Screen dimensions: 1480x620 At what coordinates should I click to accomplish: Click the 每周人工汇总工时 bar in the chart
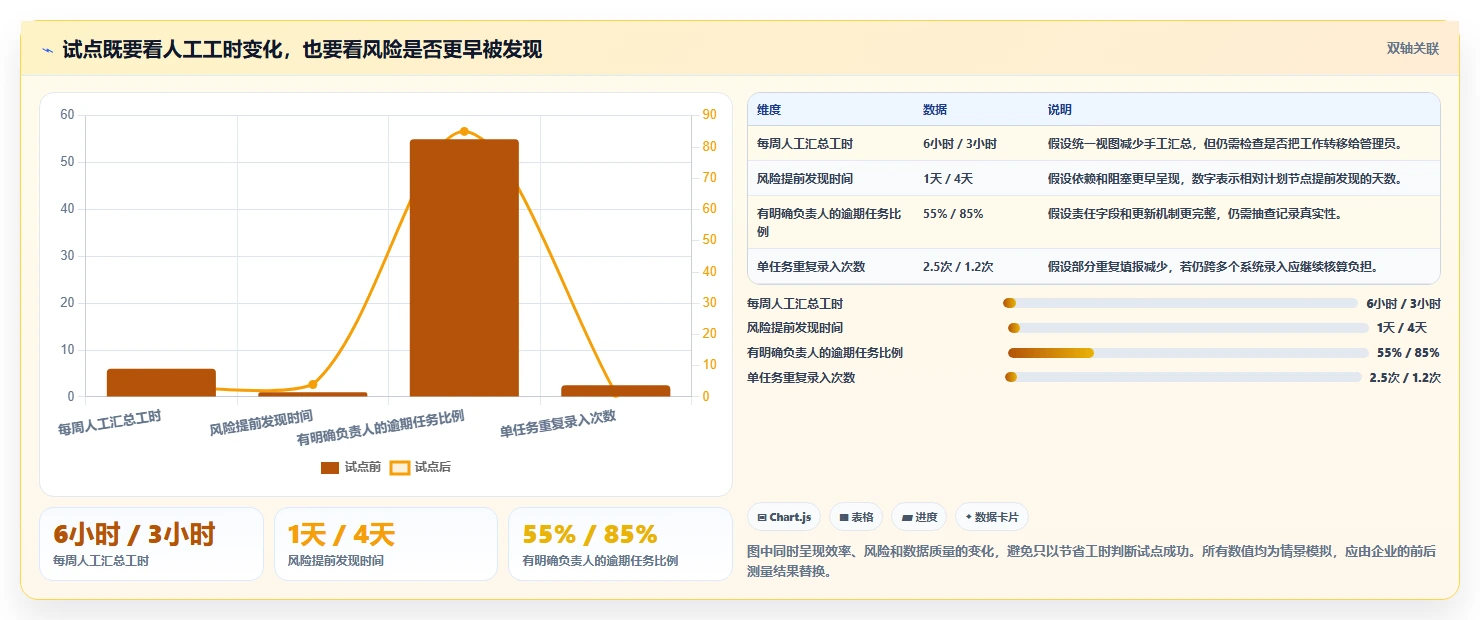pos(161,383)
